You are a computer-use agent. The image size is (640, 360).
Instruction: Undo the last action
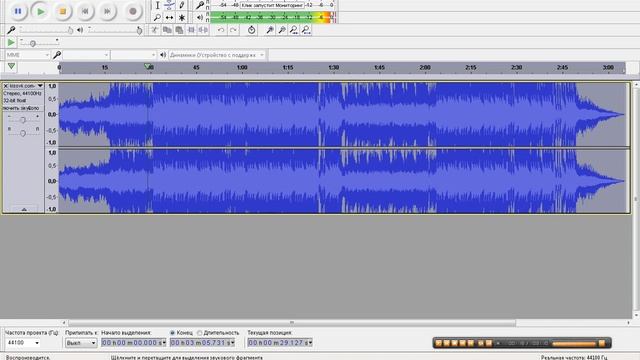[x=221, y=30]
